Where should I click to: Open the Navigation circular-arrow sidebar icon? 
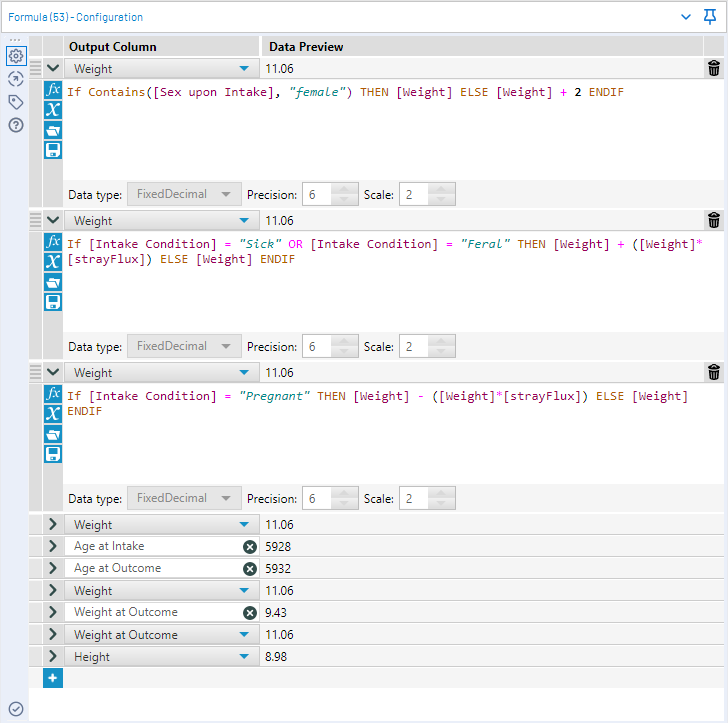point(16,79)
